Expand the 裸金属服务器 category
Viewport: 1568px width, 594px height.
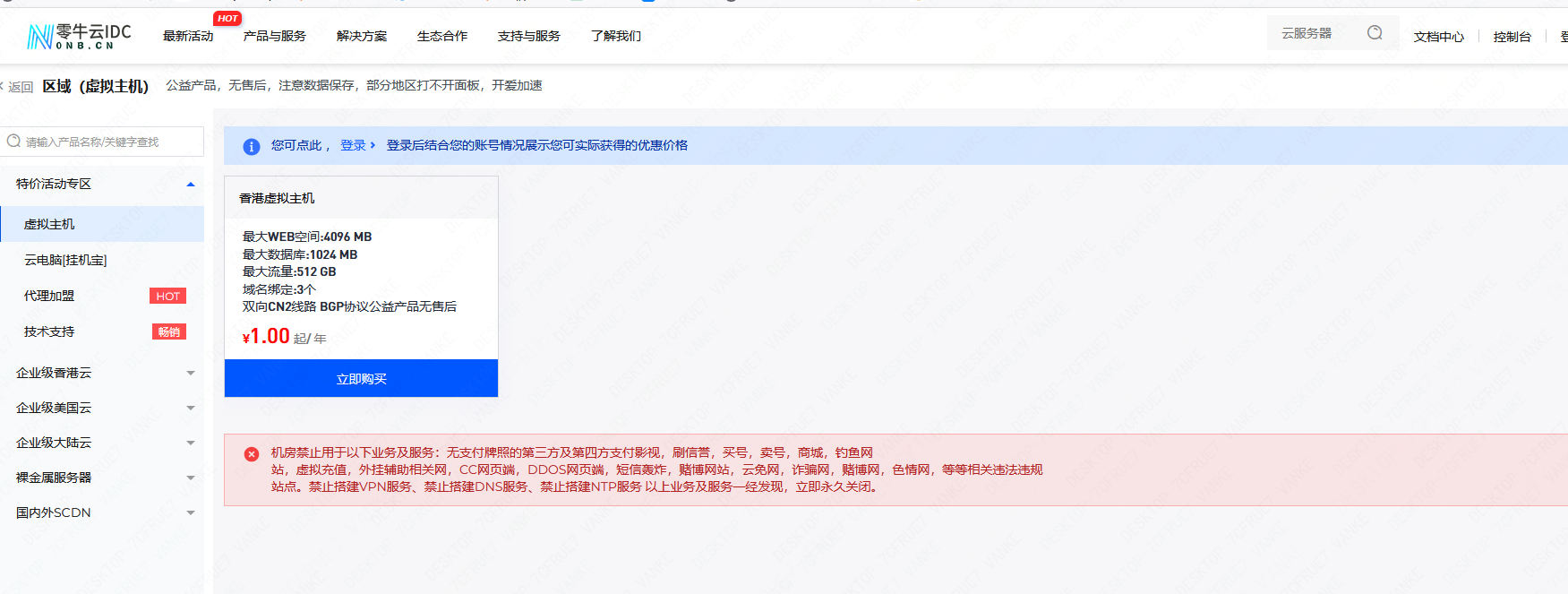coord(190,478)
